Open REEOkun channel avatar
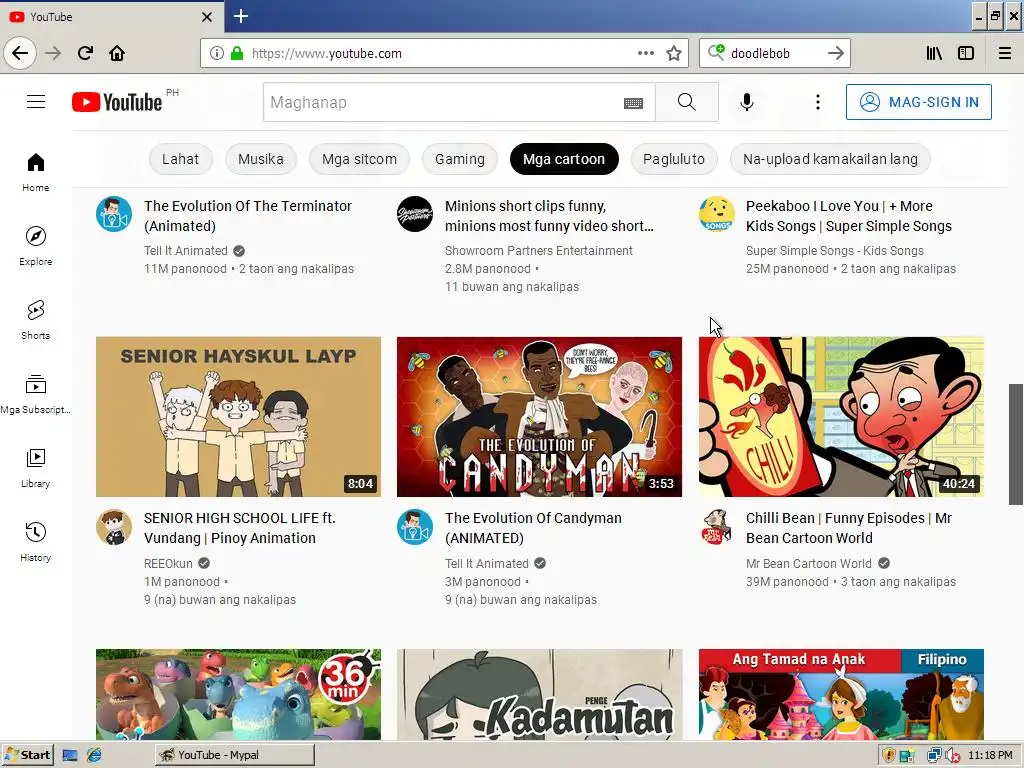Viewport: 1024px width, 768px height. tap(114, 527)
